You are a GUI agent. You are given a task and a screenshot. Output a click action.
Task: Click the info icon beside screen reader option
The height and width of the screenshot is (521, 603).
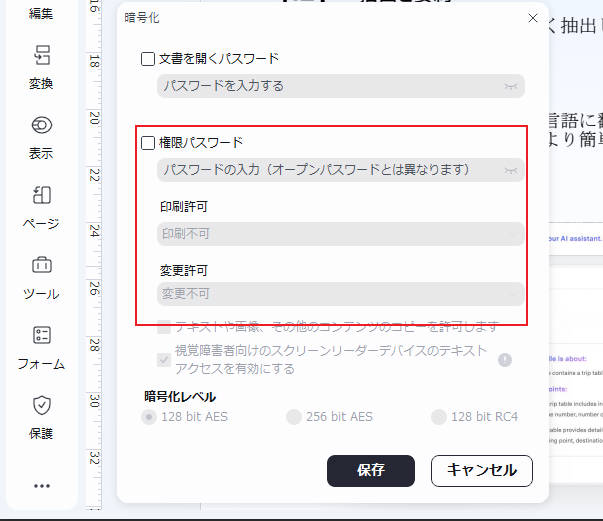coord(505,360)
